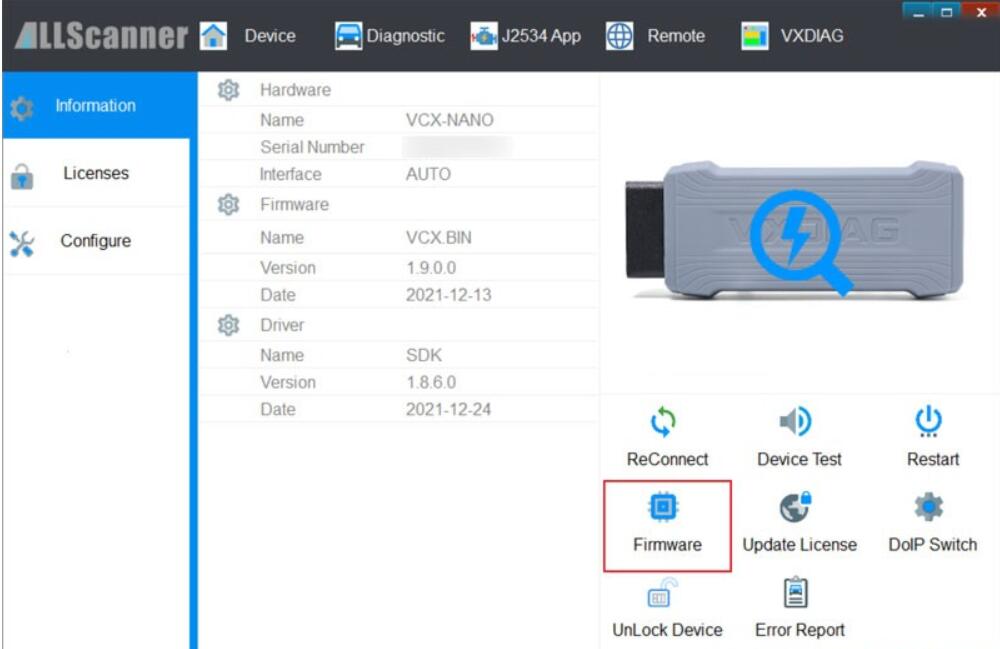Switch to the J2534 App tab
Viewport: 1000px width, 649px height.
526,36
